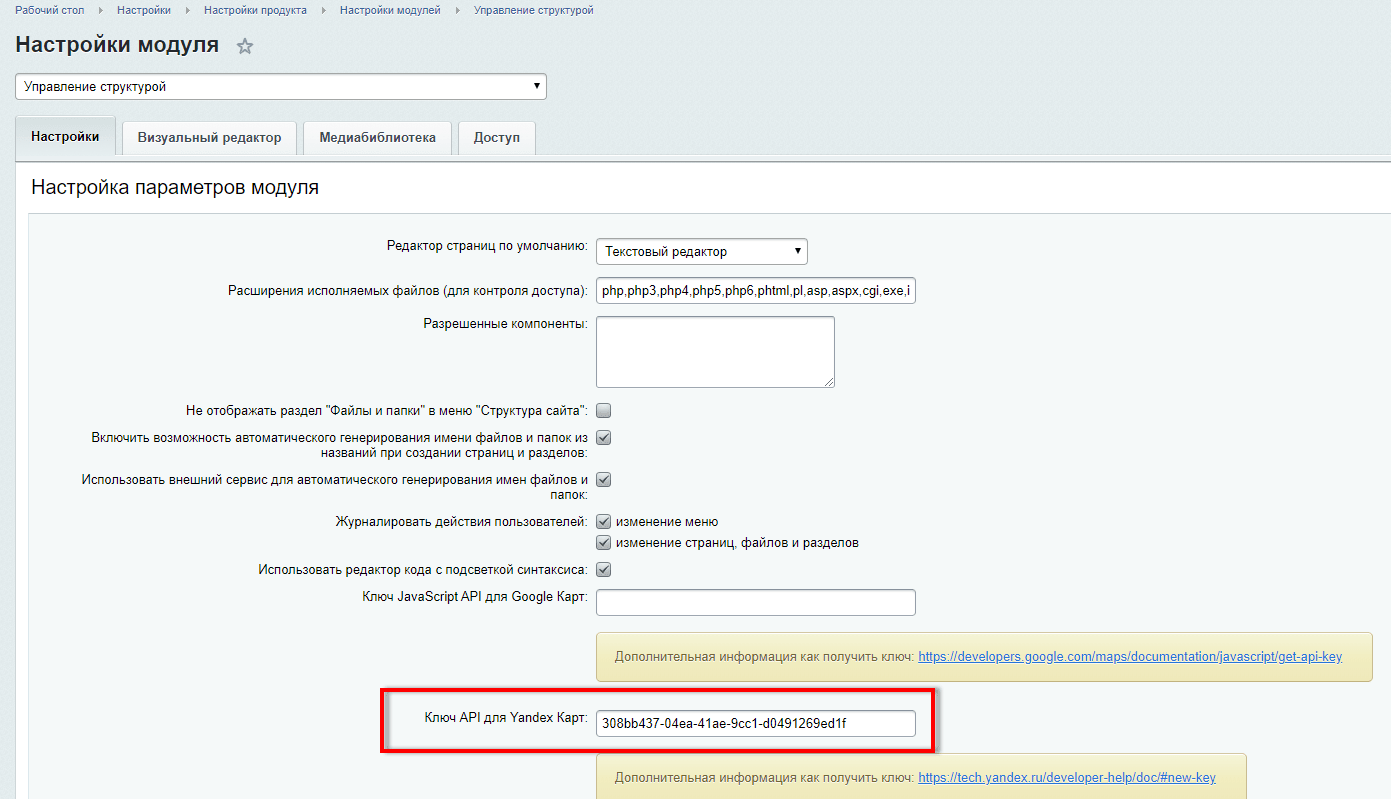Open Yandex developer-help new-key link
Screen dimensions: 1391x799
pos(1066,777)
